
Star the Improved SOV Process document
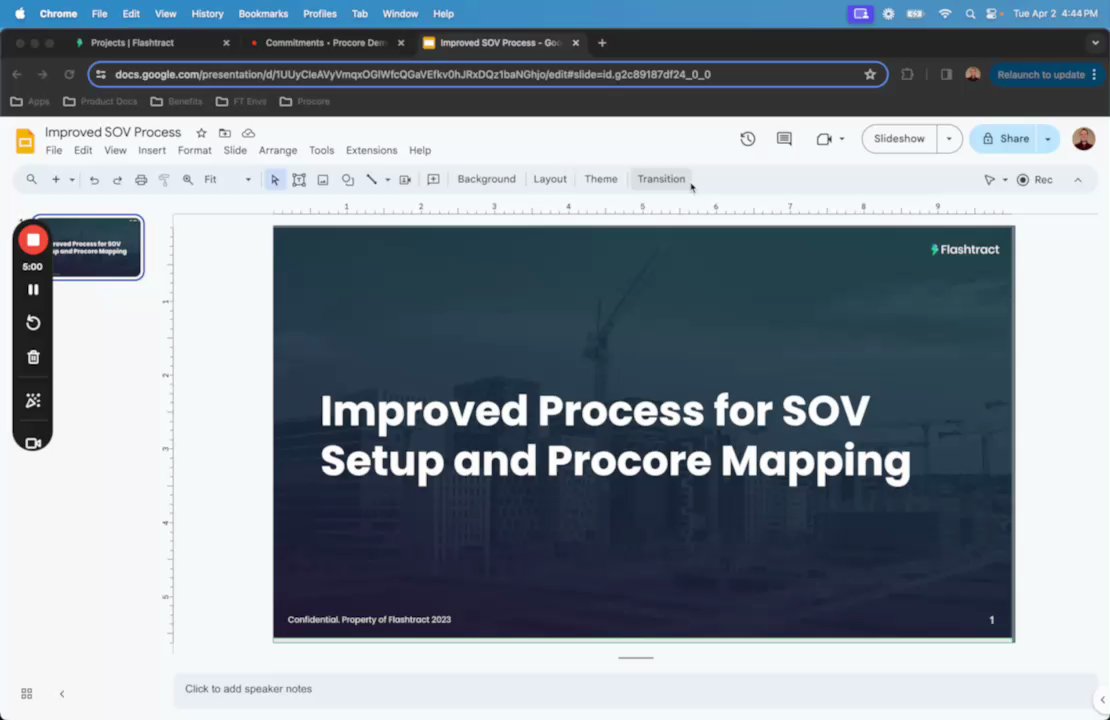coord(201,133)
